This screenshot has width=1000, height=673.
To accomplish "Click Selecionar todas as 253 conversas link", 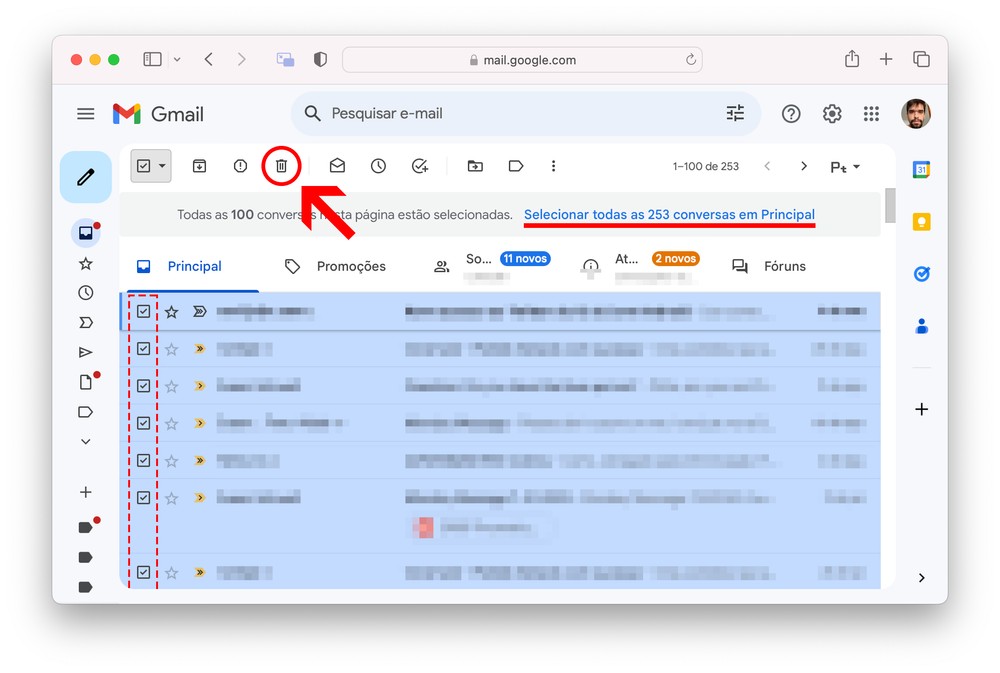I will [669, 215].
